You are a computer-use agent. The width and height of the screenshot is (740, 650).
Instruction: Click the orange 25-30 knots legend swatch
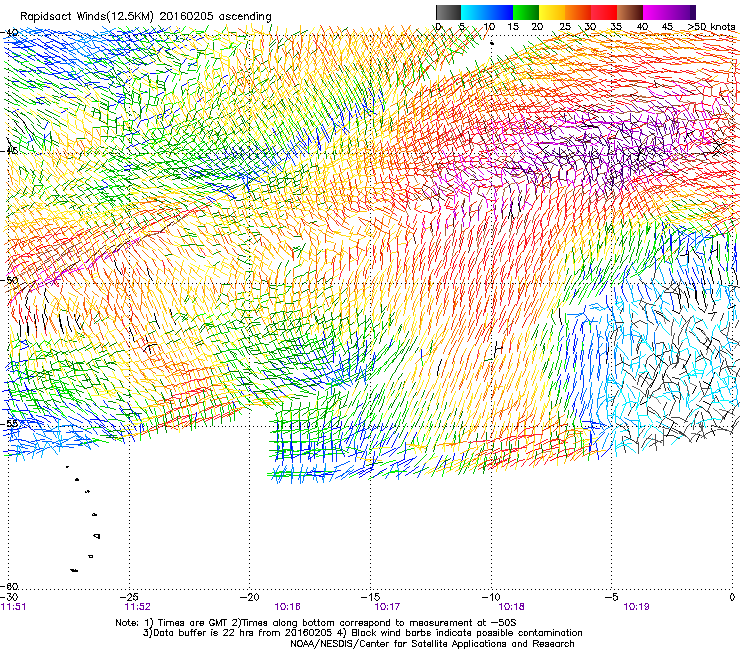click(x=578, y=12)
